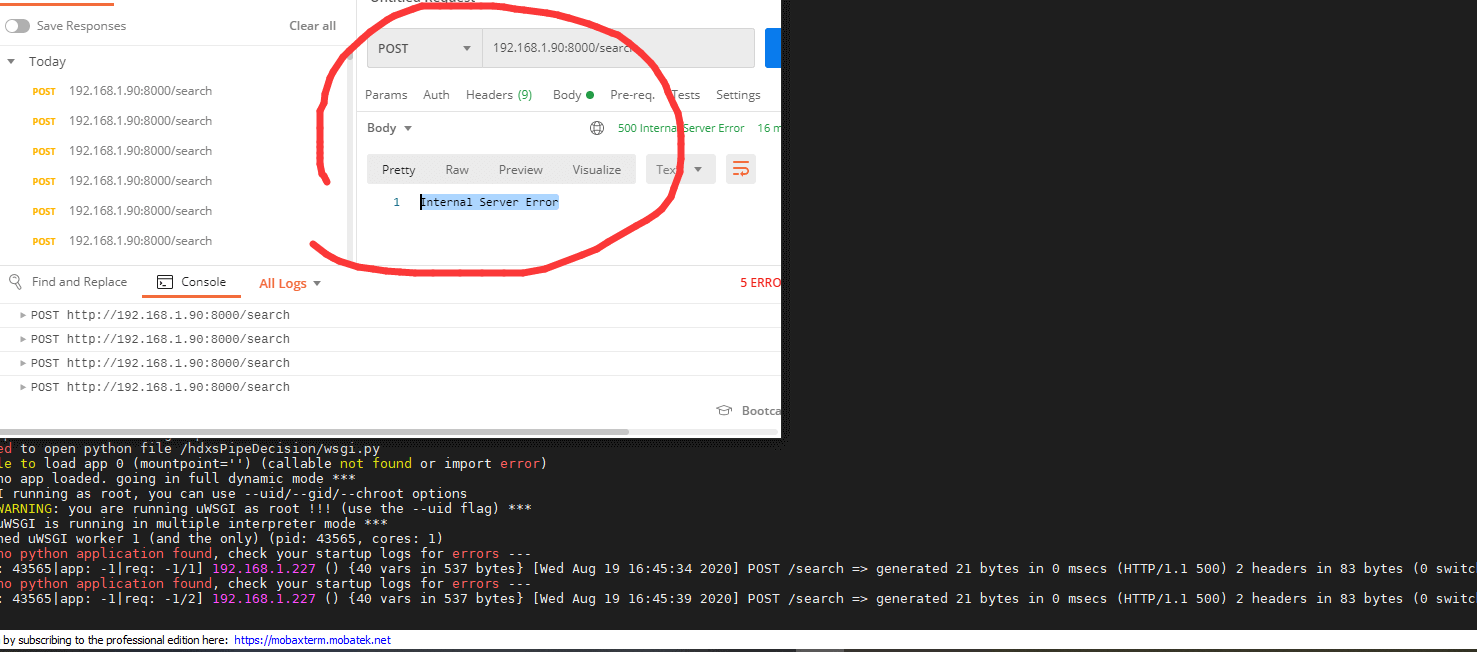Select the request Settings tab
The image size is (1477, 652).
point(738,95)
